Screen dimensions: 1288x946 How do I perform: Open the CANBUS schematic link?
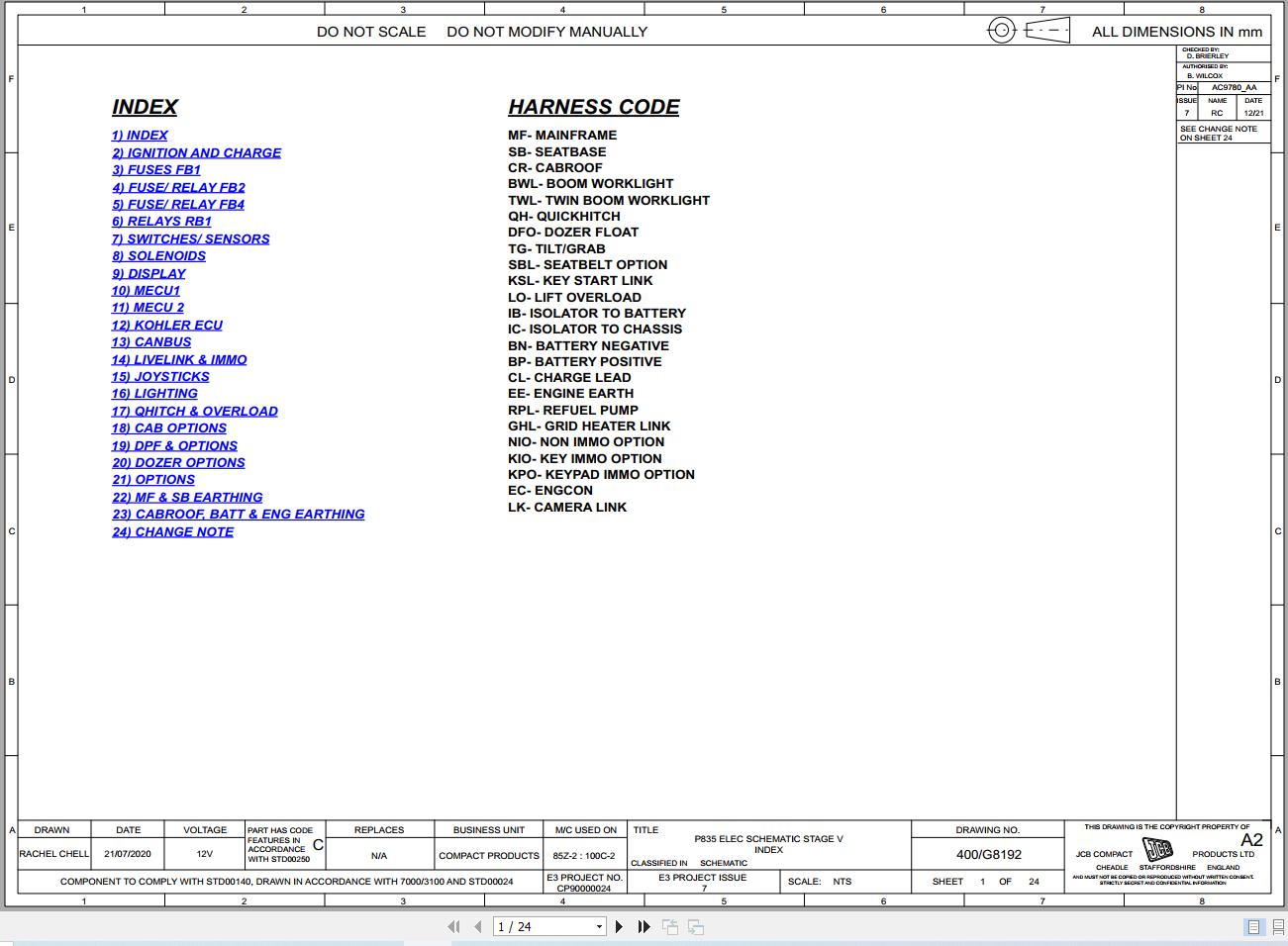[x=151, y=341]
